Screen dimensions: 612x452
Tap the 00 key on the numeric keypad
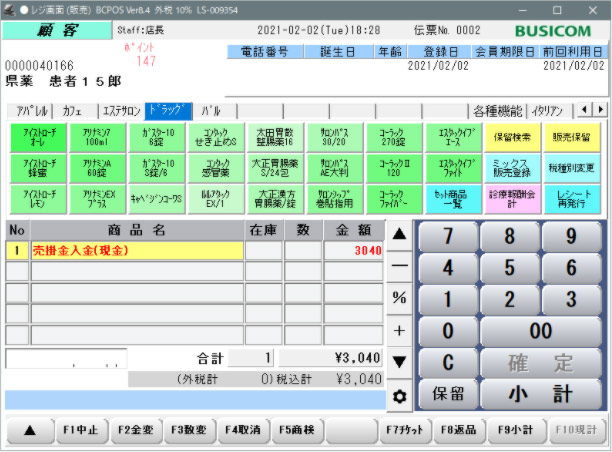tap(541, 330)
